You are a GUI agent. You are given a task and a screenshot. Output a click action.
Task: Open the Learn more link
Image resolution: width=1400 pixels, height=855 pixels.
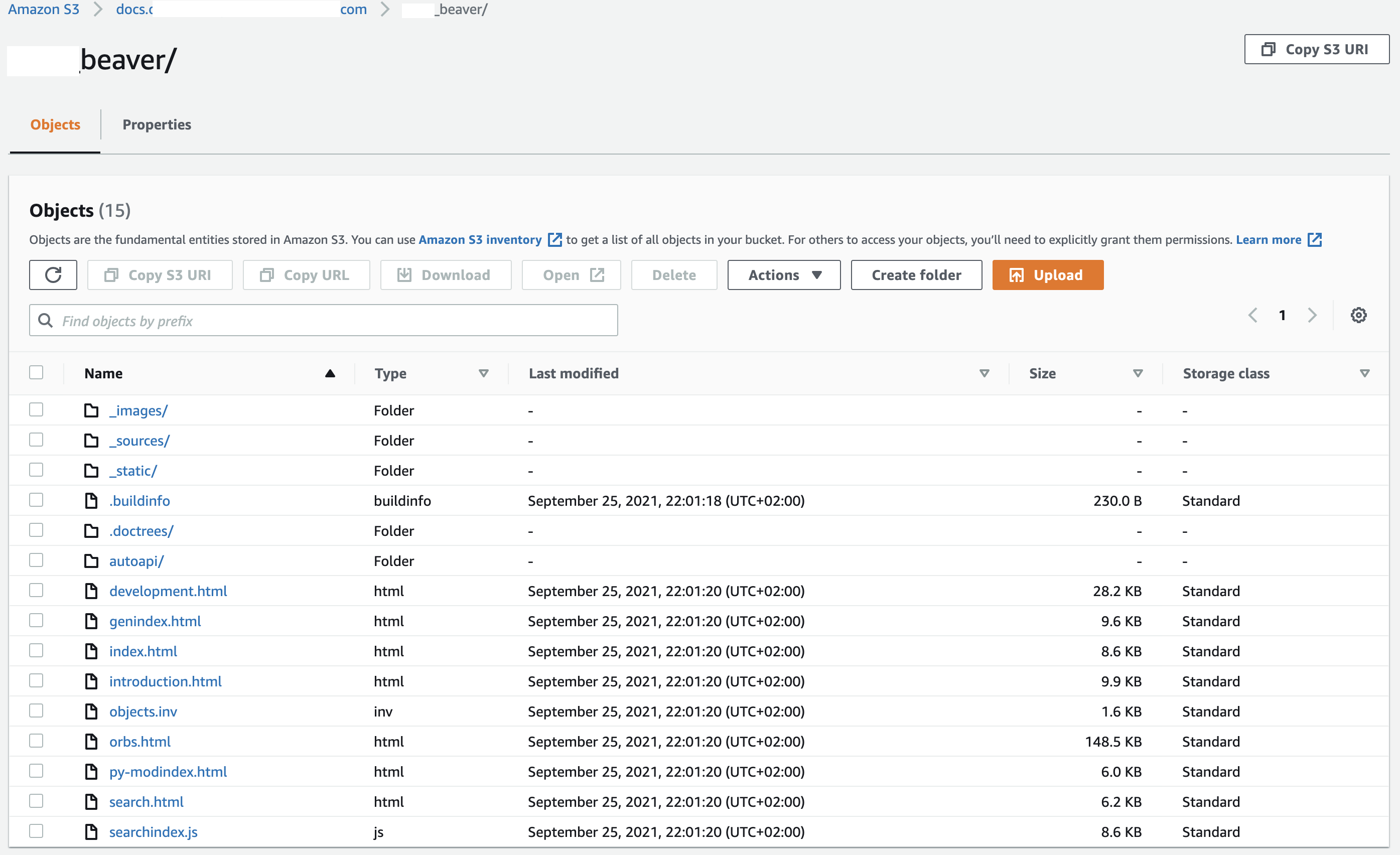[1268, 240]
